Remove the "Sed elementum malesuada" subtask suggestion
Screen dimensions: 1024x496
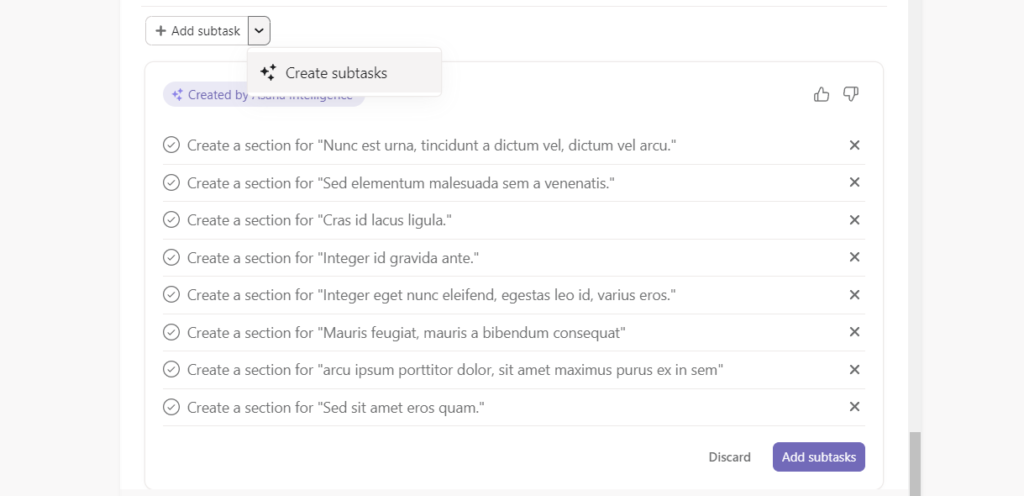coord(855,182)
